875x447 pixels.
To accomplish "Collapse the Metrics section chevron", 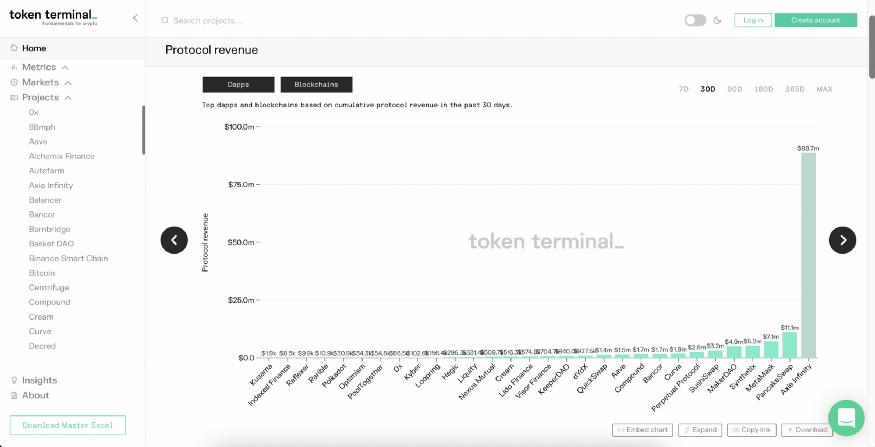I will tap(65, 68).
